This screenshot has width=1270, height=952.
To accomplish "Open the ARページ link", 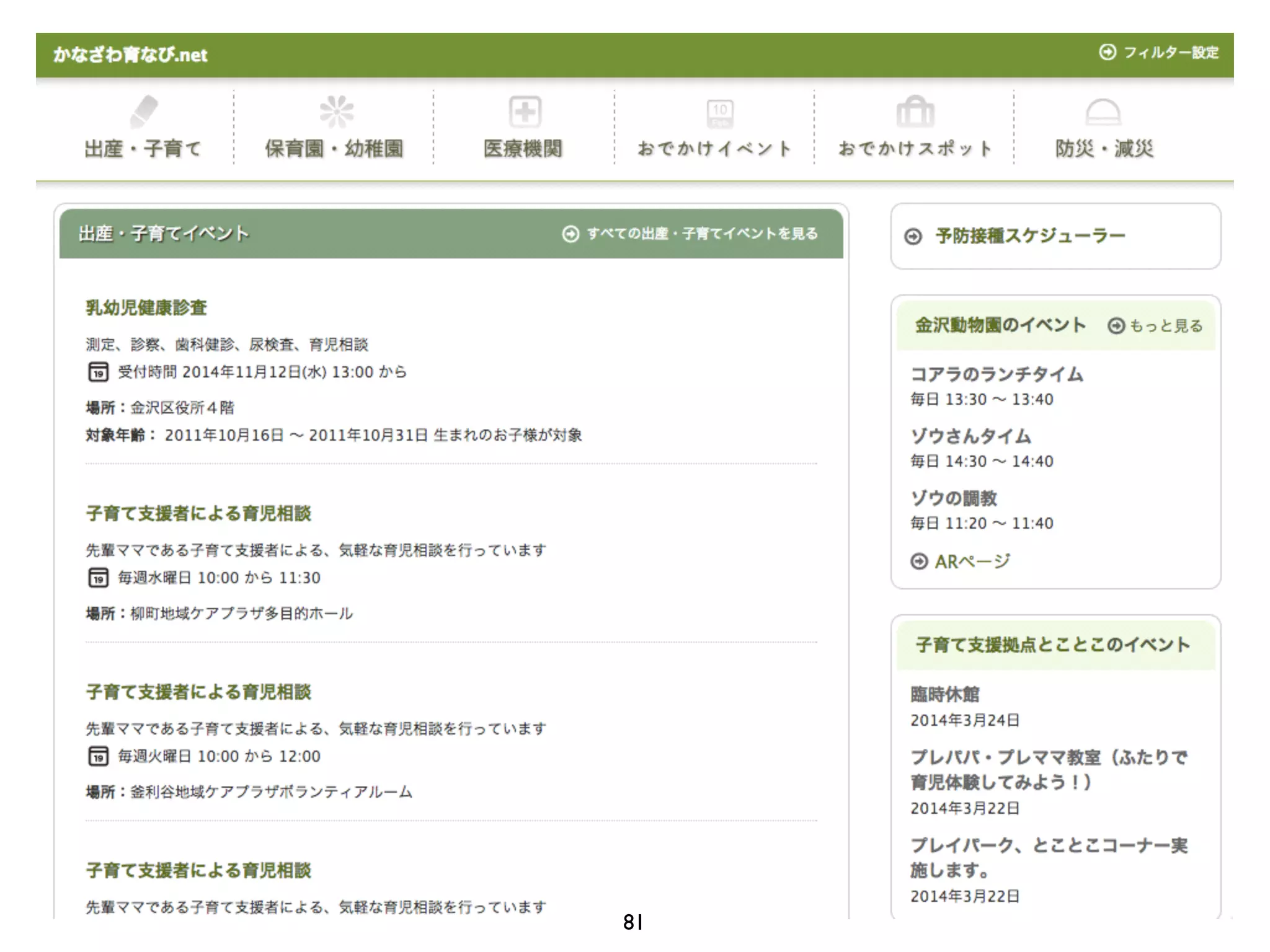I will 972,562.
